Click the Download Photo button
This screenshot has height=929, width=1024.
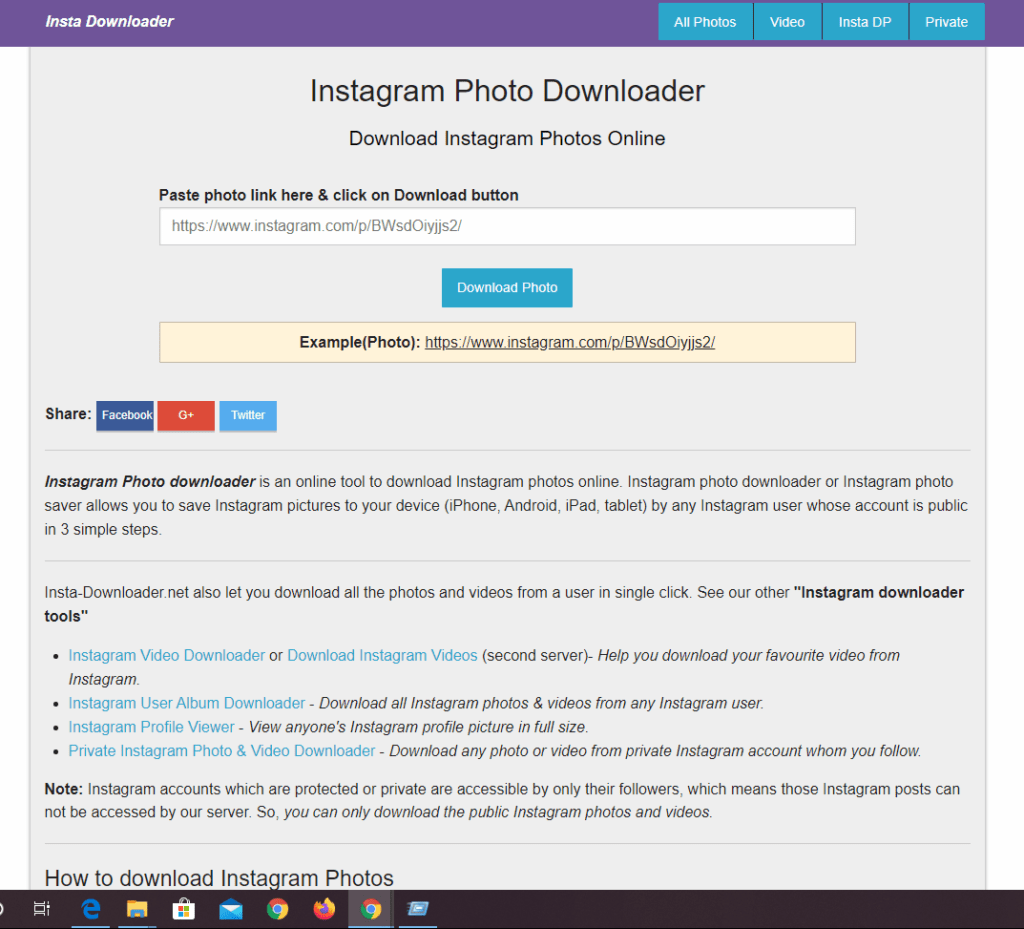[x=507, y=288]
